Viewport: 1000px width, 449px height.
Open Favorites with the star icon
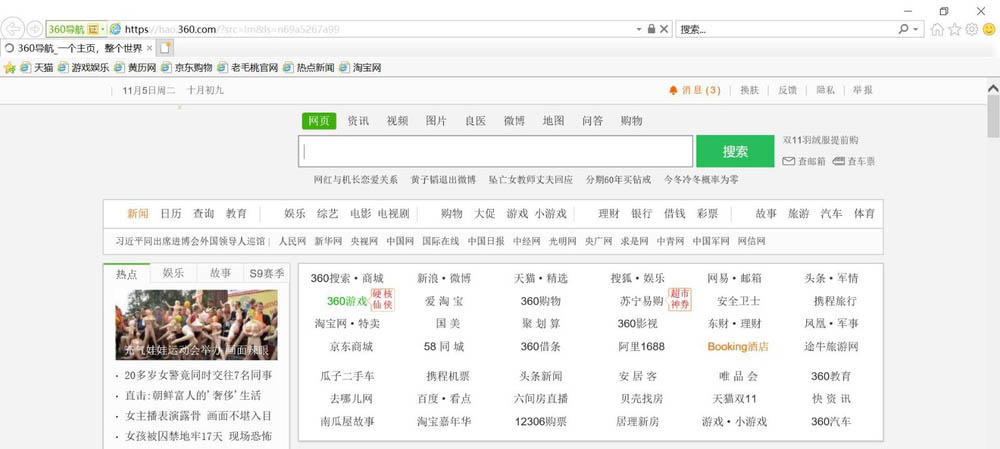(x=954, y=29)
